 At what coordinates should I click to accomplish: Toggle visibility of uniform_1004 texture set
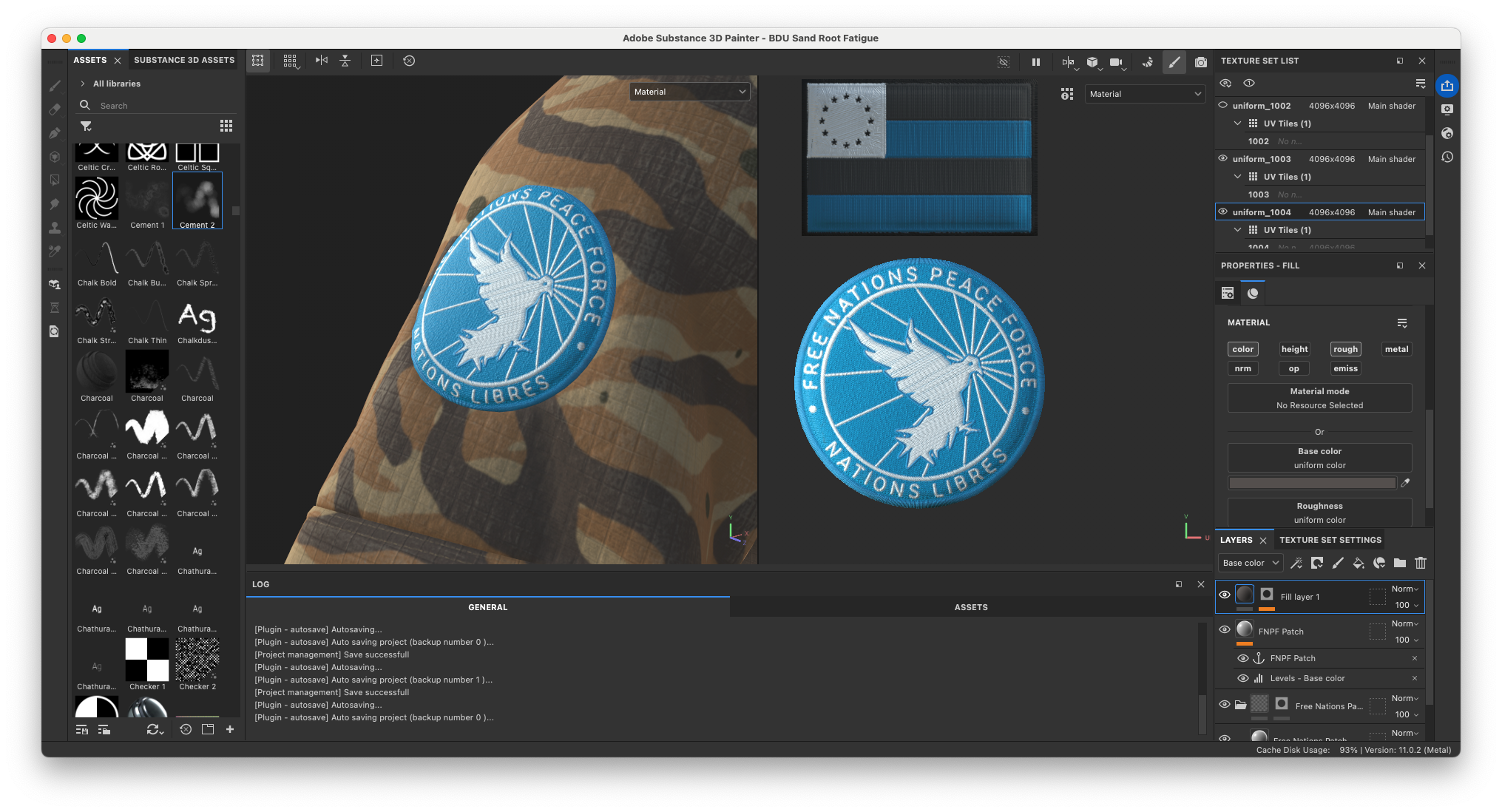1223,212
